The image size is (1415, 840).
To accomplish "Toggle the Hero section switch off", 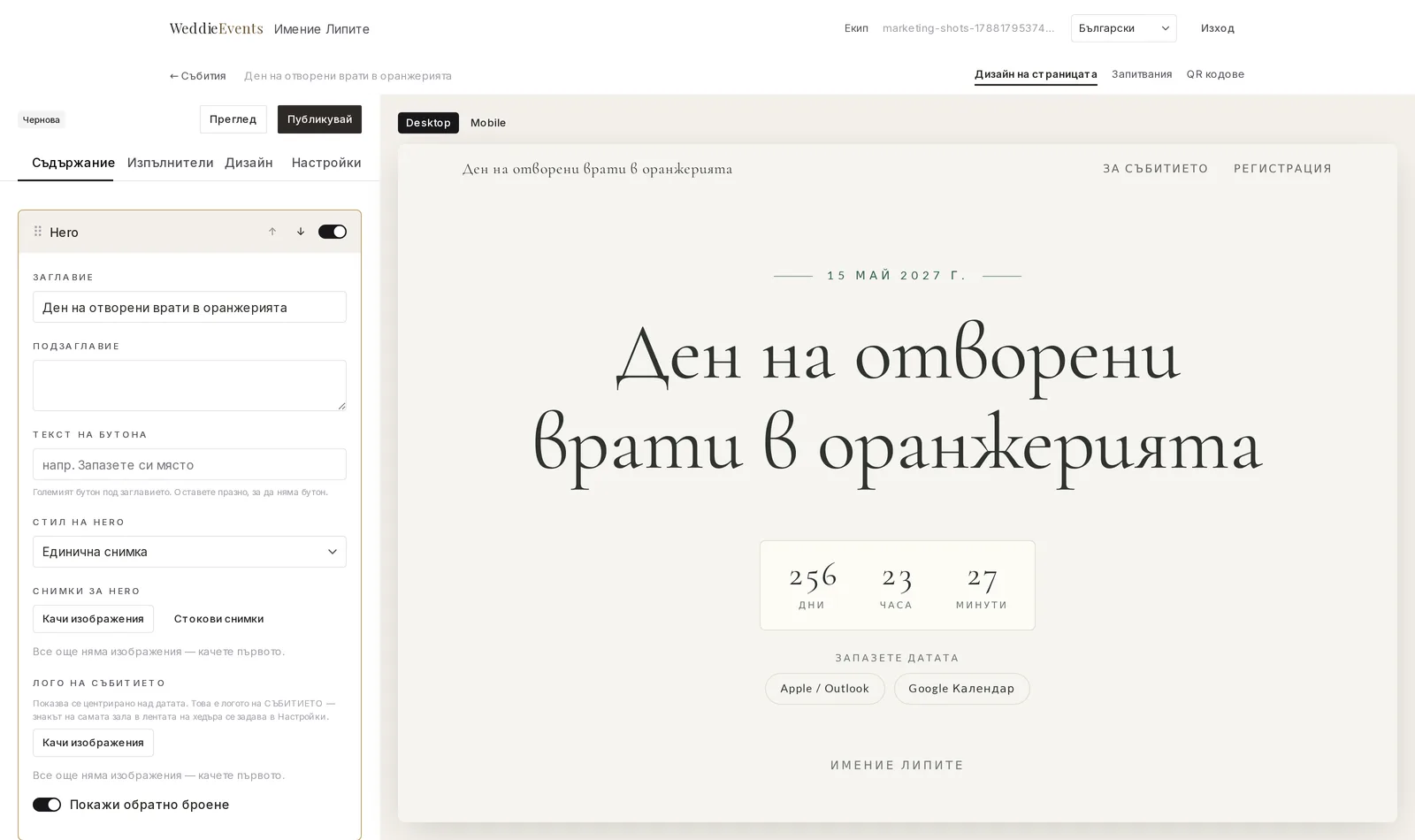I will pyautogui.click(x=333, y=232).
